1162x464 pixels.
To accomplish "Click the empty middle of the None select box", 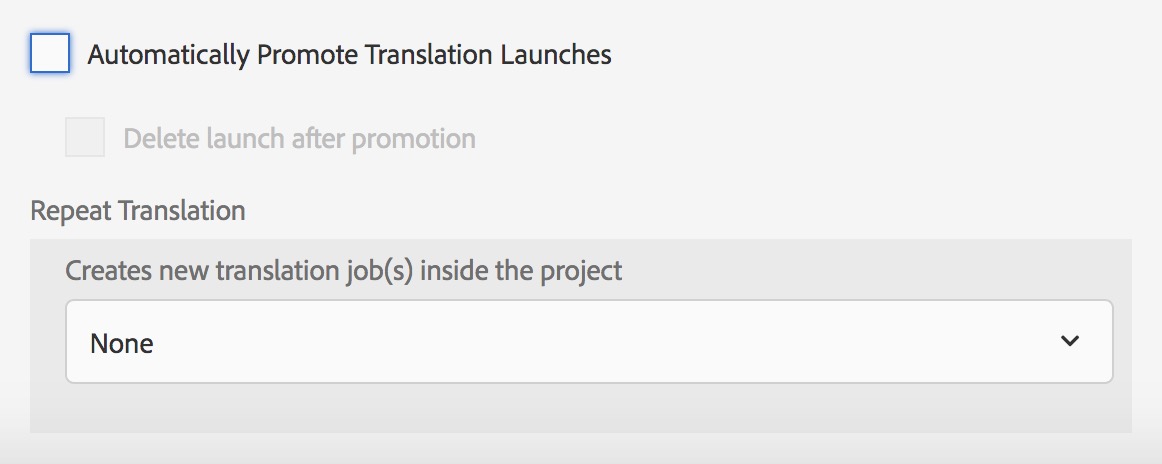I will pos(600,342).
